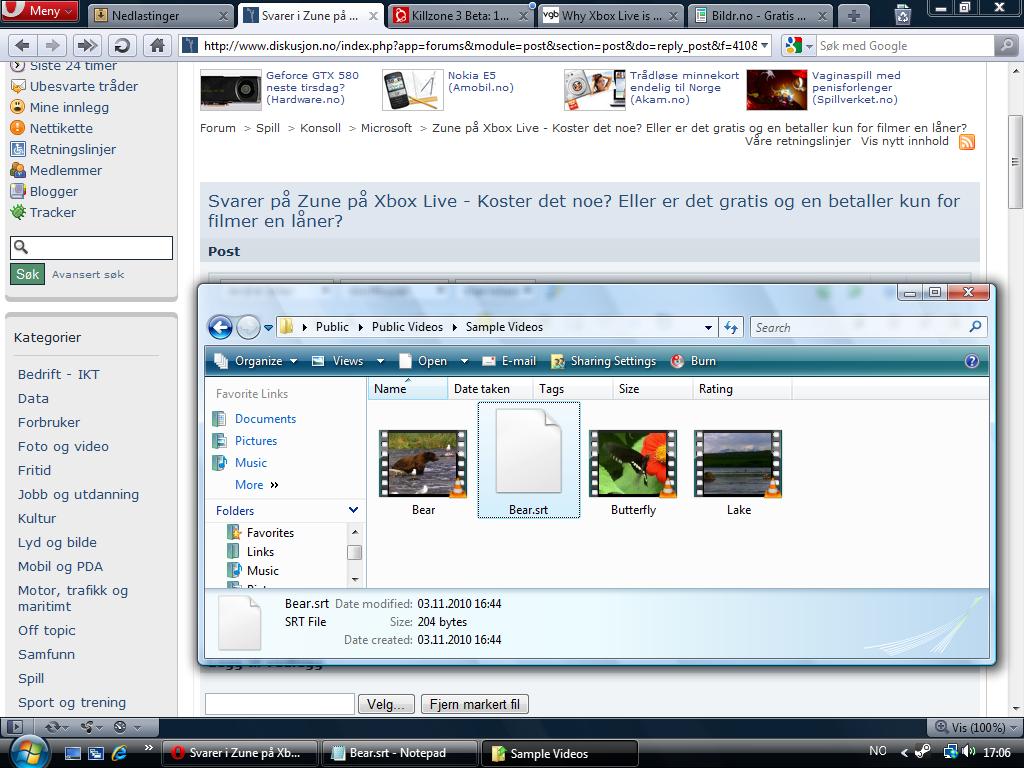Select the Bear video thumbnail

click(x=423, y=464)
